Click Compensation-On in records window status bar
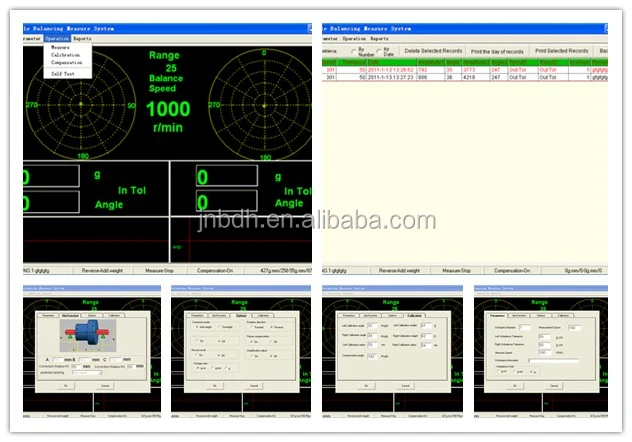The height and width of the screenshot is (442, 632). point(512,270)
